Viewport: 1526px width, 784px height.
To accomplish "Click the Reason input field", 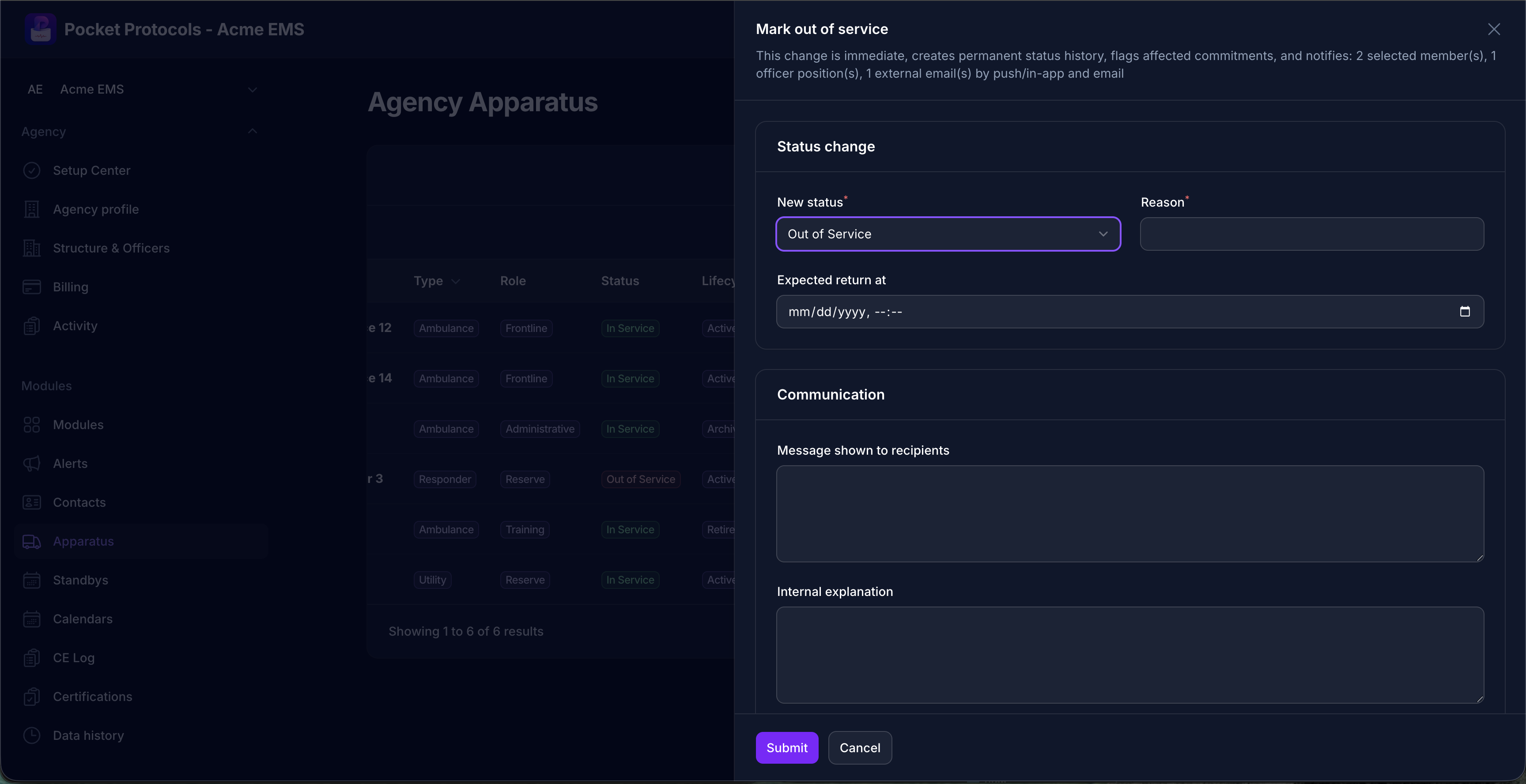I will click(x=1311, y=234).
